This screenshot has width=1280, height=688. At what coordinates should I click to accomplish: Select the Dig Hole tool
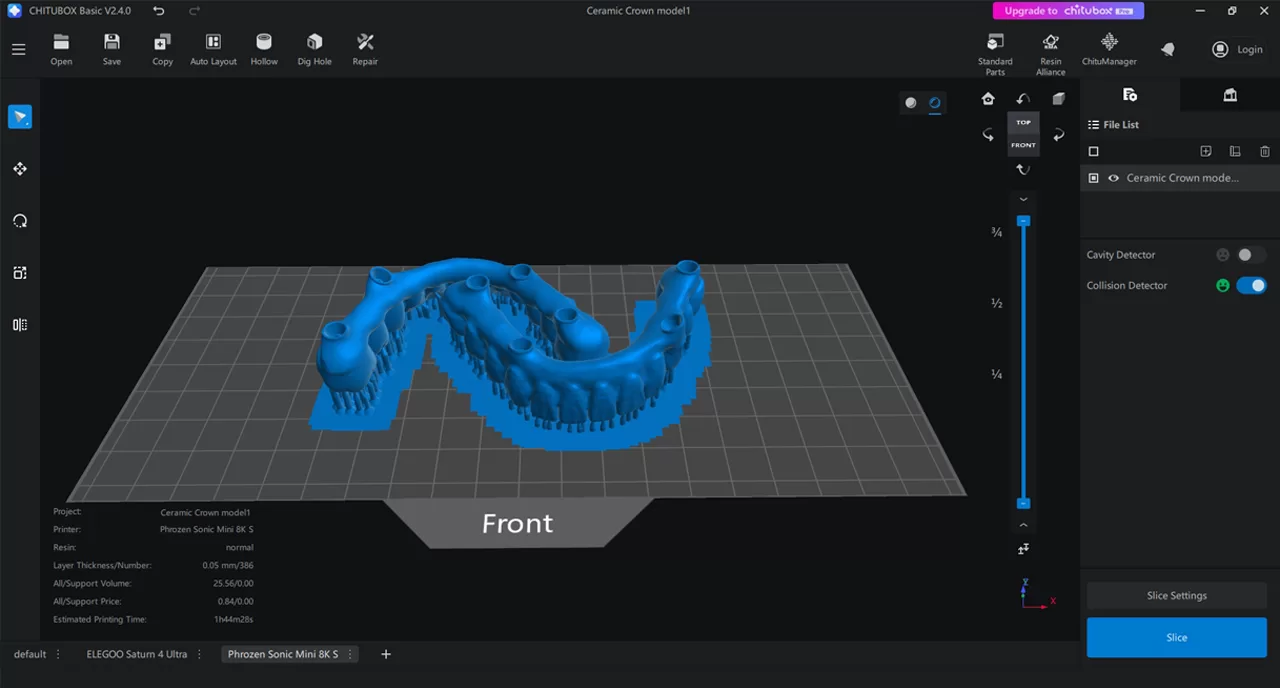314,48
